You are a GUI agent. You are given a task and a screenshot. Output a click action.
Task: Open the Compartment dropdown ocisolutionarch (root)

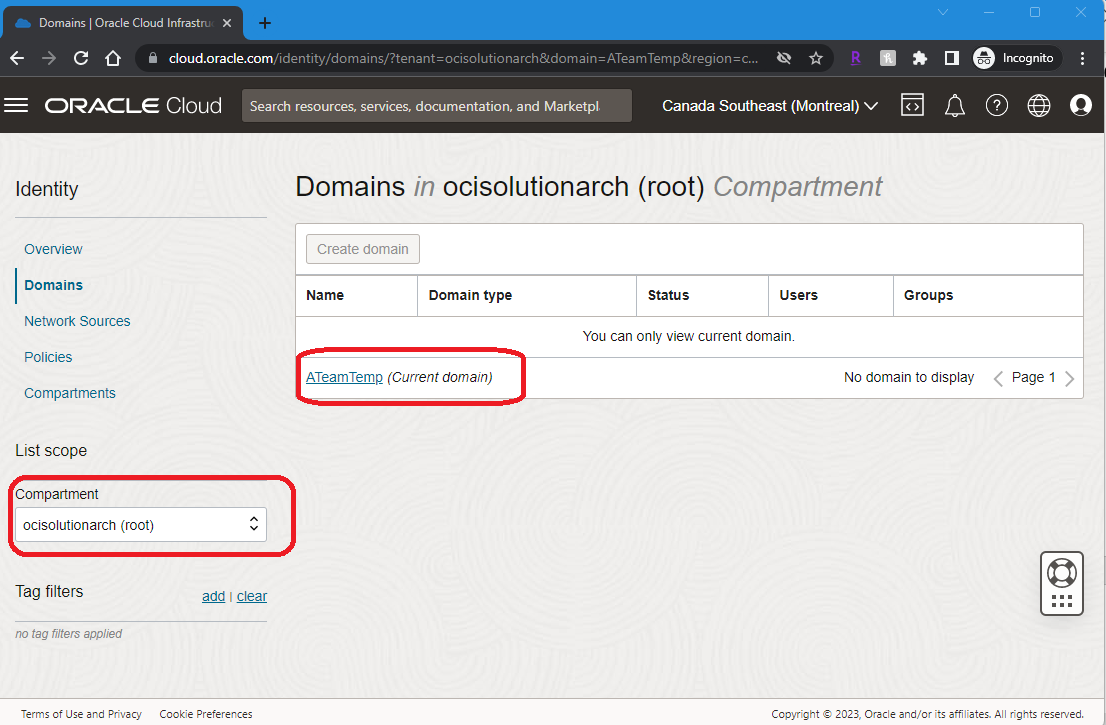(x=140, y=525)
